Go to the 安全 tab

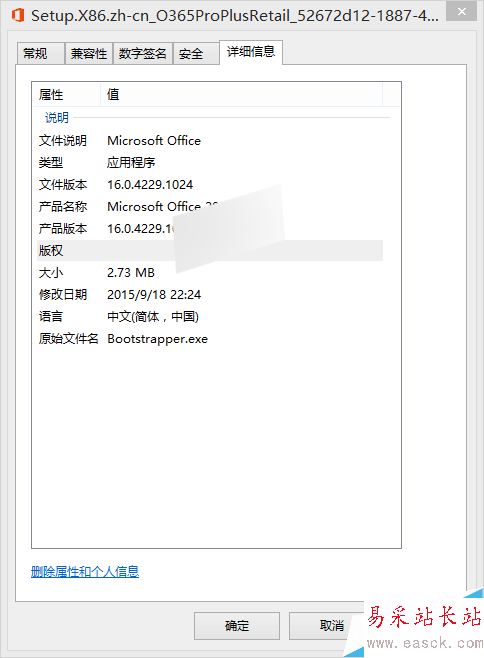coord(196,54)
